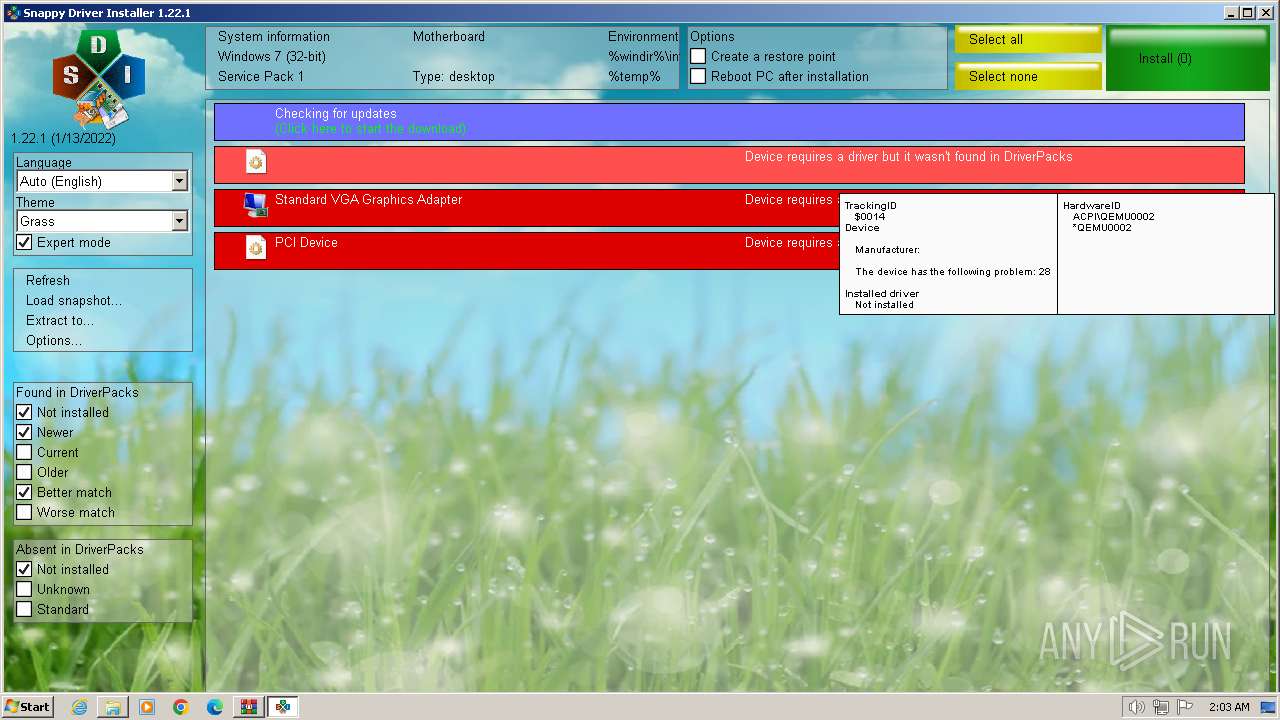Viewport: 1280px width, 720px height.
Task: Open Options... from side menu
Action: click(54, 341)
